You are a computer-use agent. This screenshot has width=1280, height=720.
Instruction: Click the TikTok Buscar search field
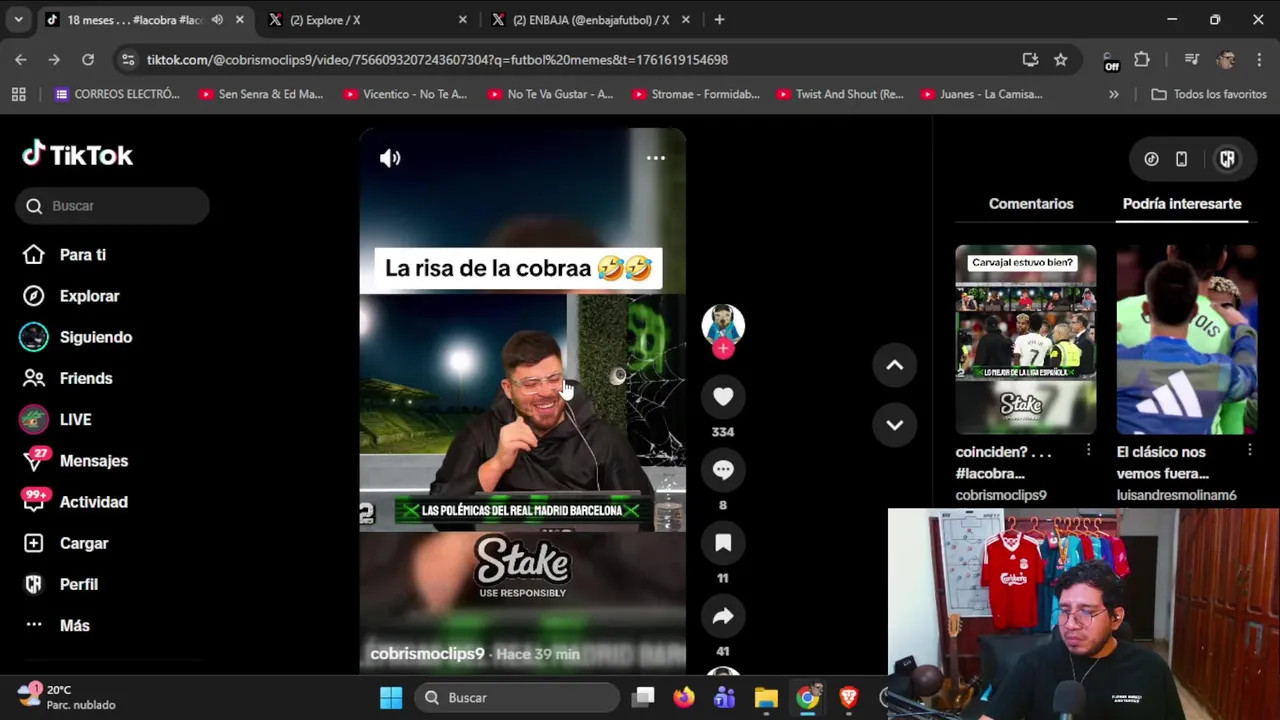(x=112, y=206)
